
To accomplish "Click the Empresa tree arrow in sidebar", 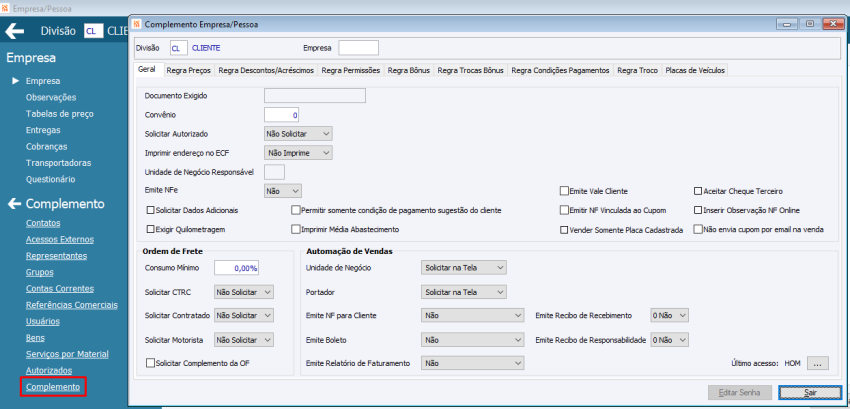I will pyautogui.click(x=15, y=81).
